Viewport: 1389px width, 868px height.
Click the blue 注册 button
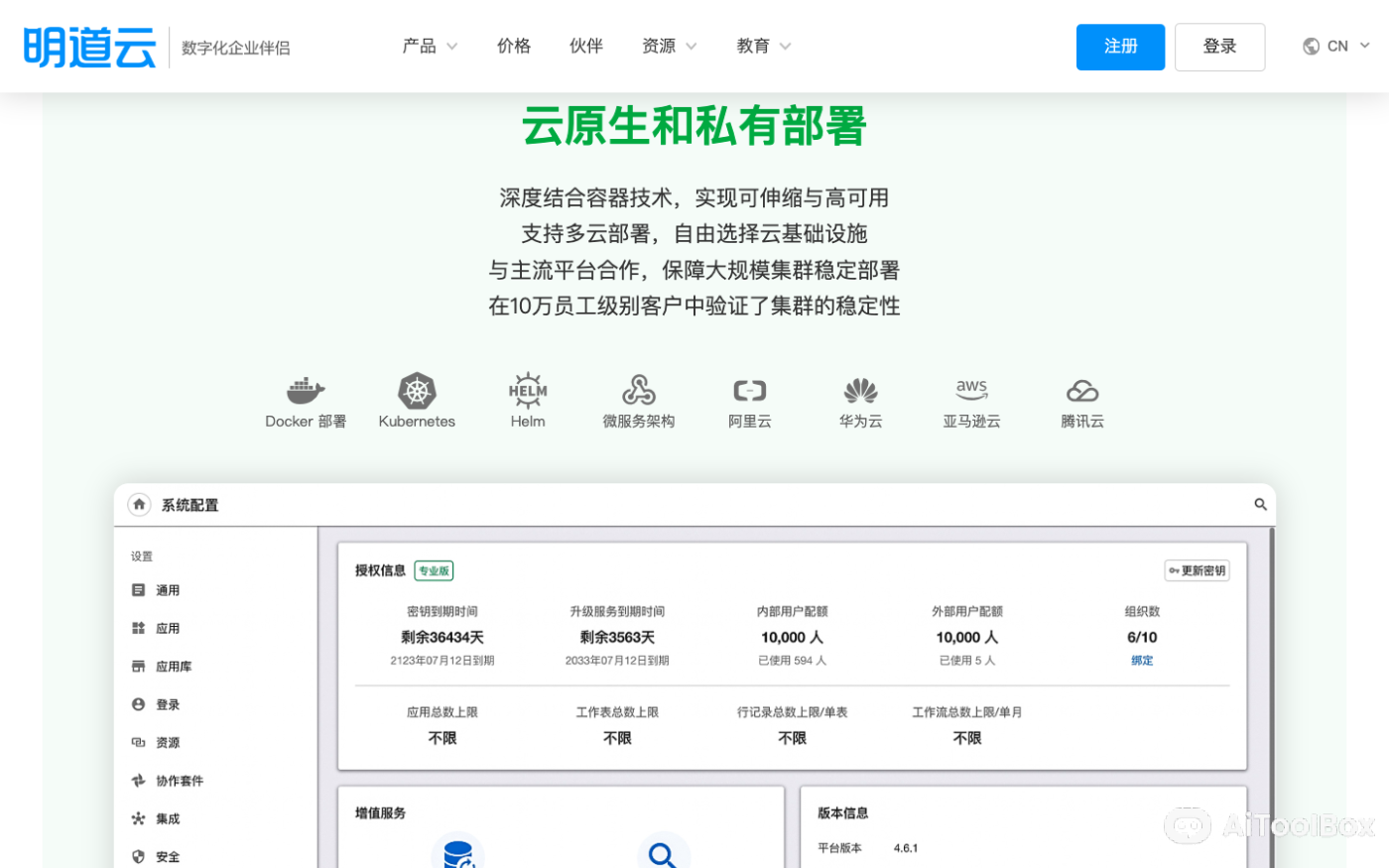tap(1120, 46)
